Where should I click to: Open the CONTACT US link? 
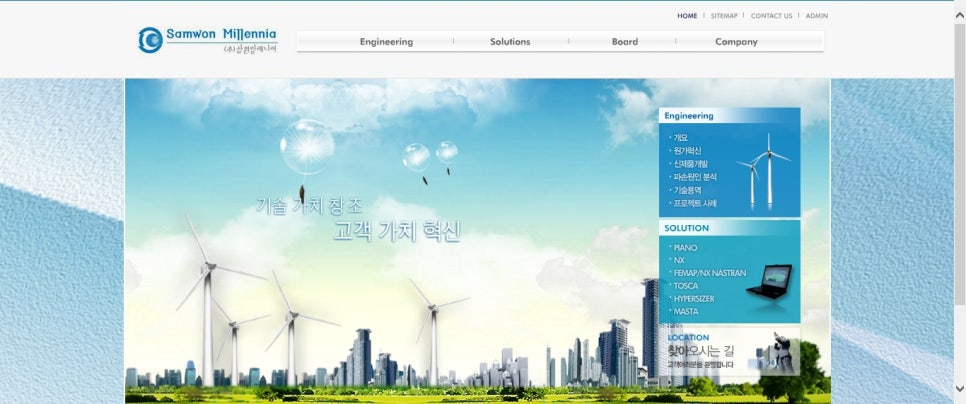pyautogui.click(x=771, y=16)
